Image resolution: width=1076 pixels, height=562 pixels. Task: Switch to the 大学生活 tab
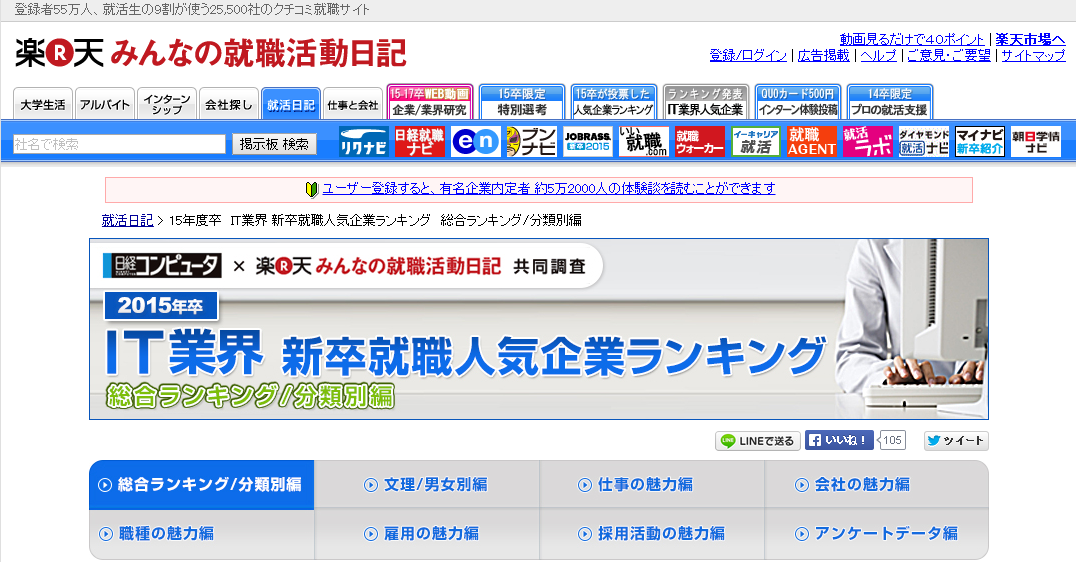42,104
